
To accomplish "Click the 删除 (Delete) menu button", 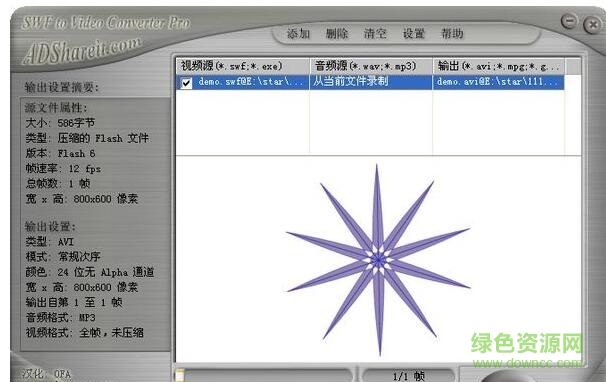I will pyautogui.click(x=337, y=34).
